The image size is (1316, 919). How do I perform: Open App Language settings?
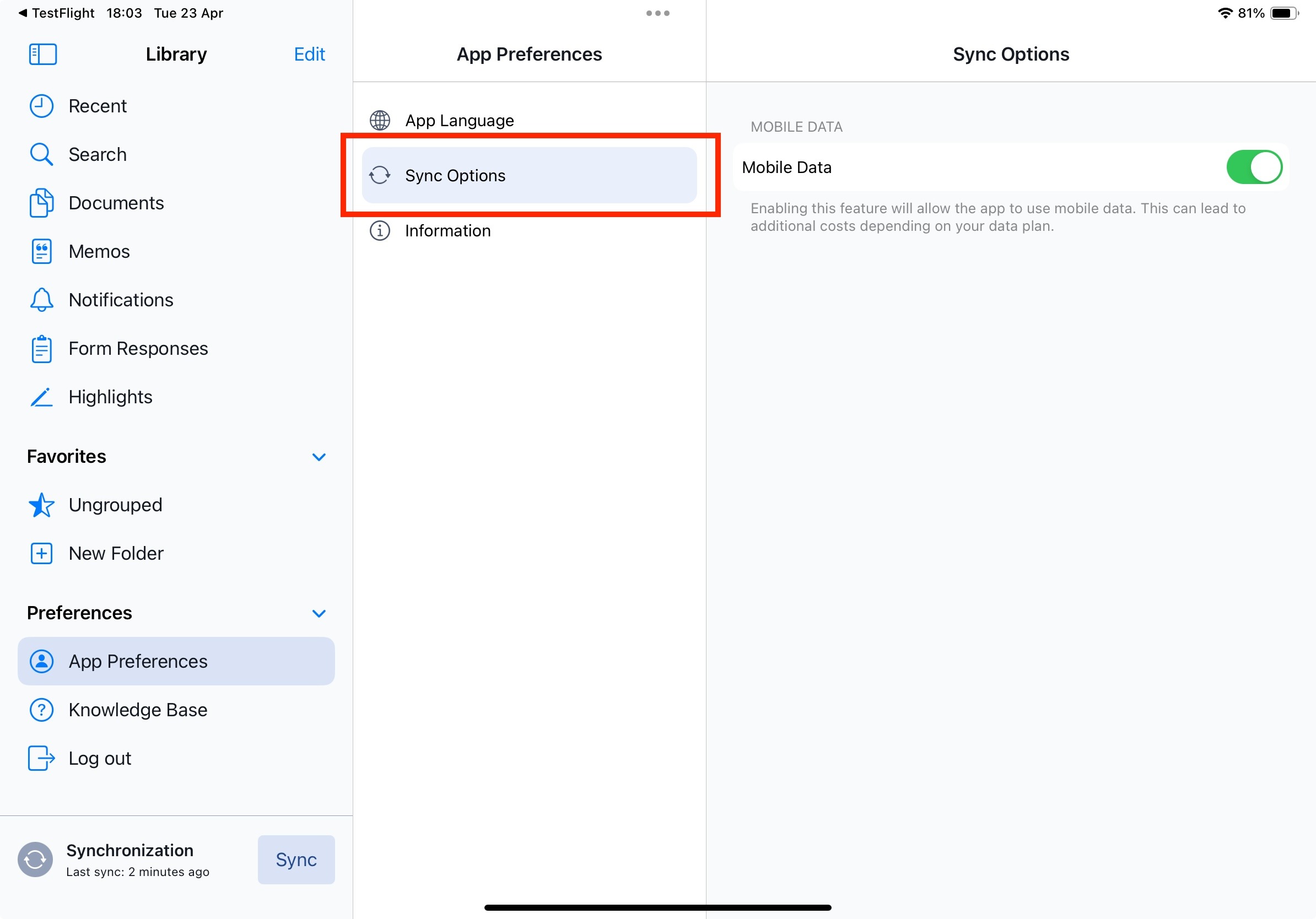tap(460, 120)
